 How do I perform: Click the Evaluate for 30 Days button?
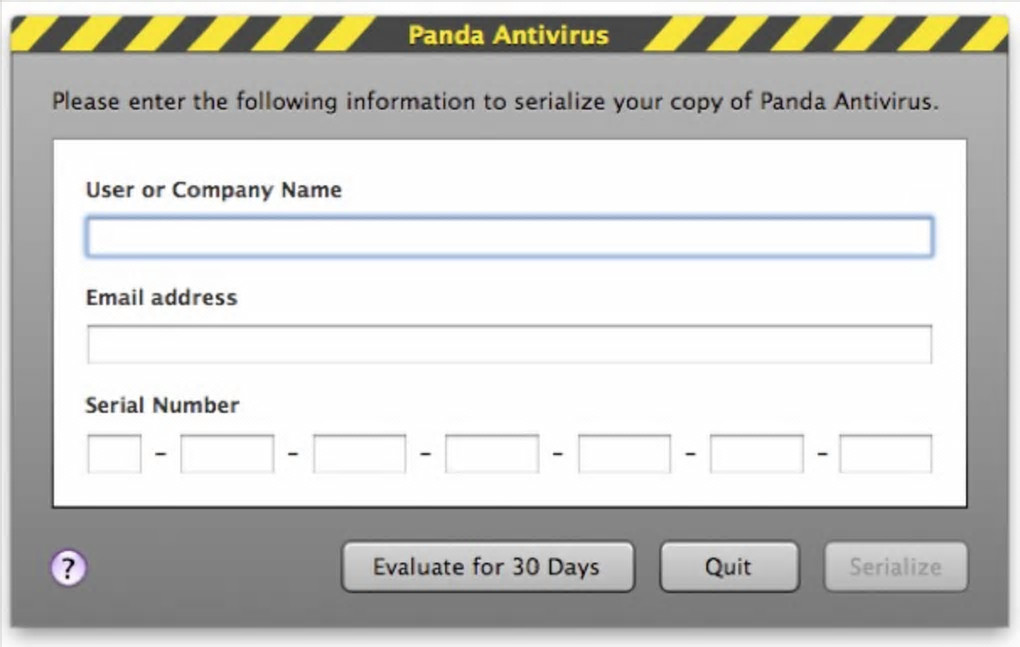[x=487, y=567]
